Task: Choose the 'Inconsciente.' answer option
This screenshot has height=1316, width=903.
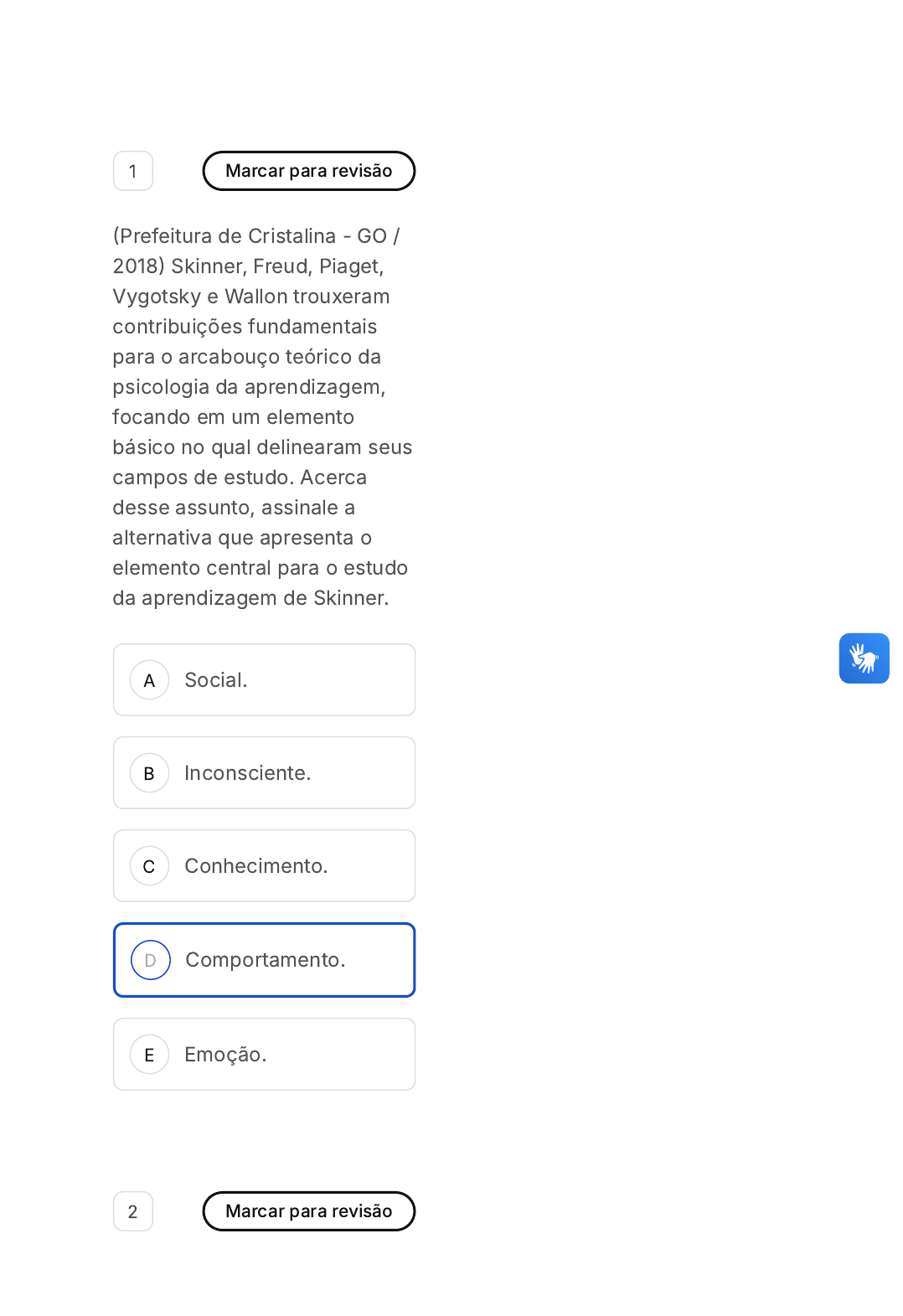Action: [264, 773]
